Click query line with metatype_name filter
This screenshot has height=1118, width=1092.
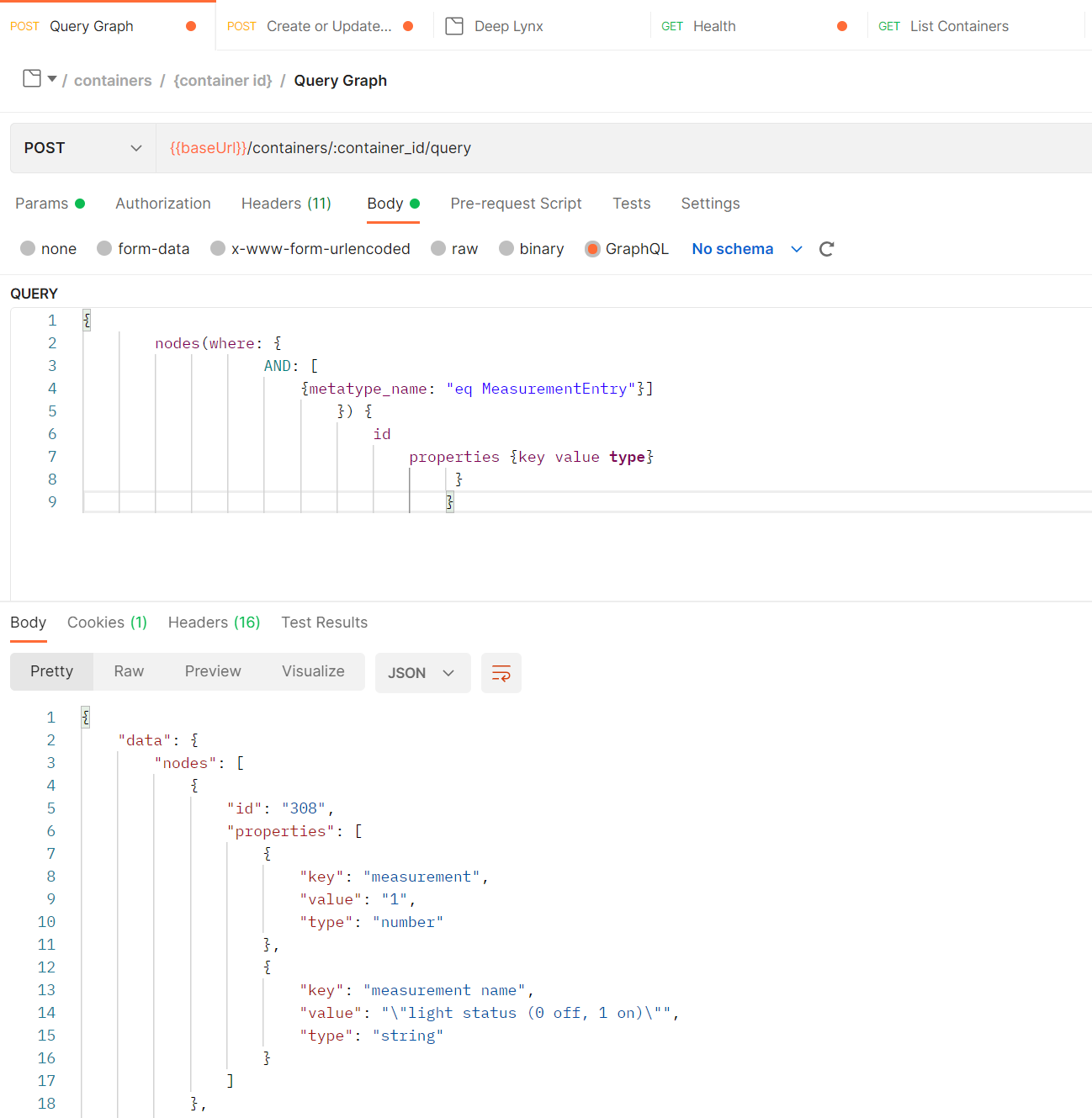point(477,389)
